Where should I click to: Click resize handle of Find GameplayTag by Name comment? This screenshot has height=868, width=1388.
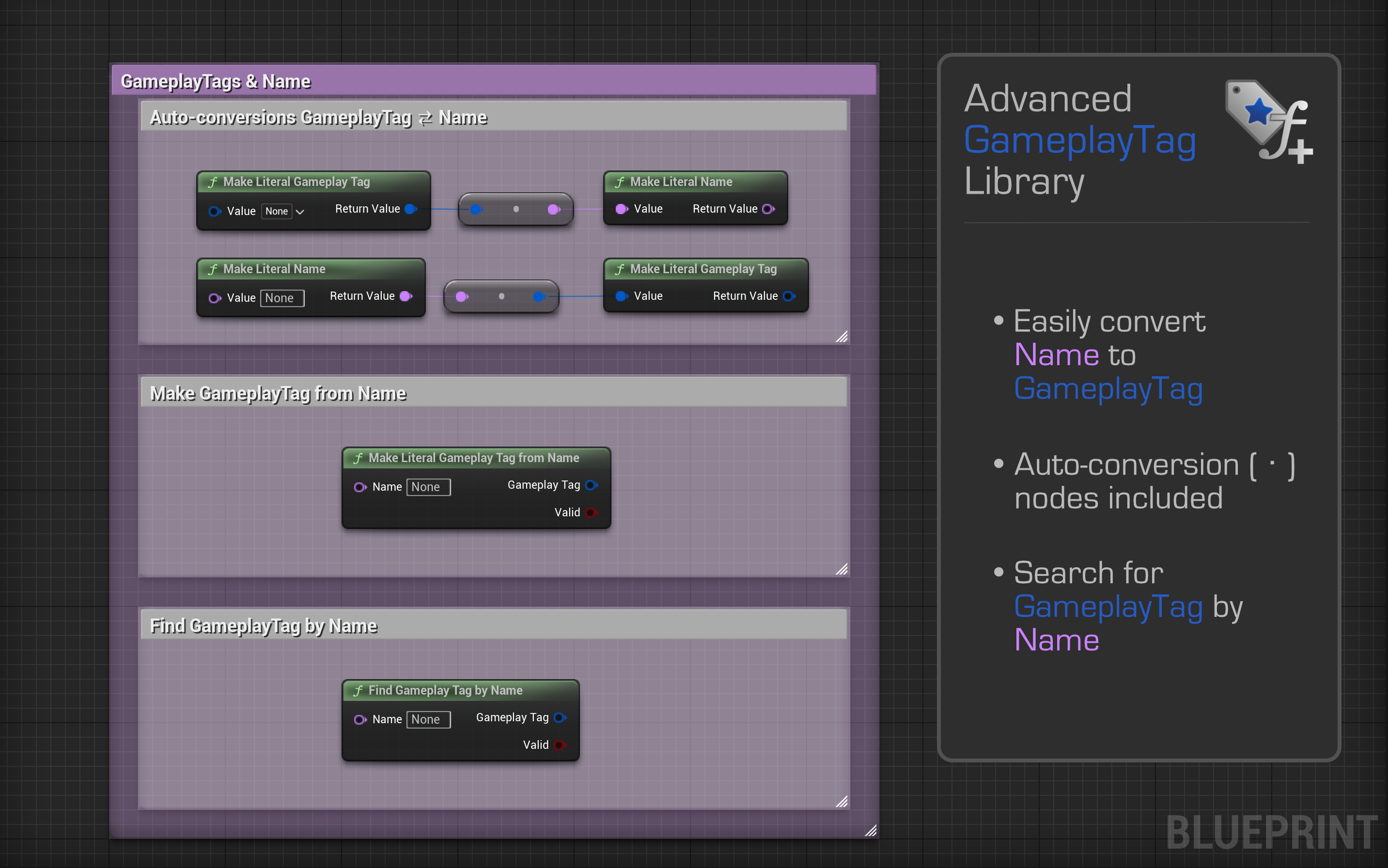[842, 802]
